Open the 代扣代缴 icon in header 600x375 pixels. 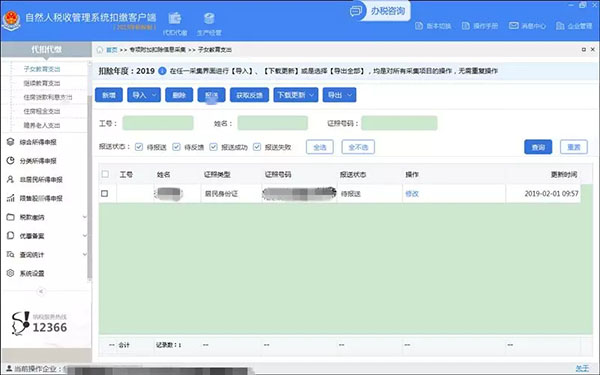(175, 18)
